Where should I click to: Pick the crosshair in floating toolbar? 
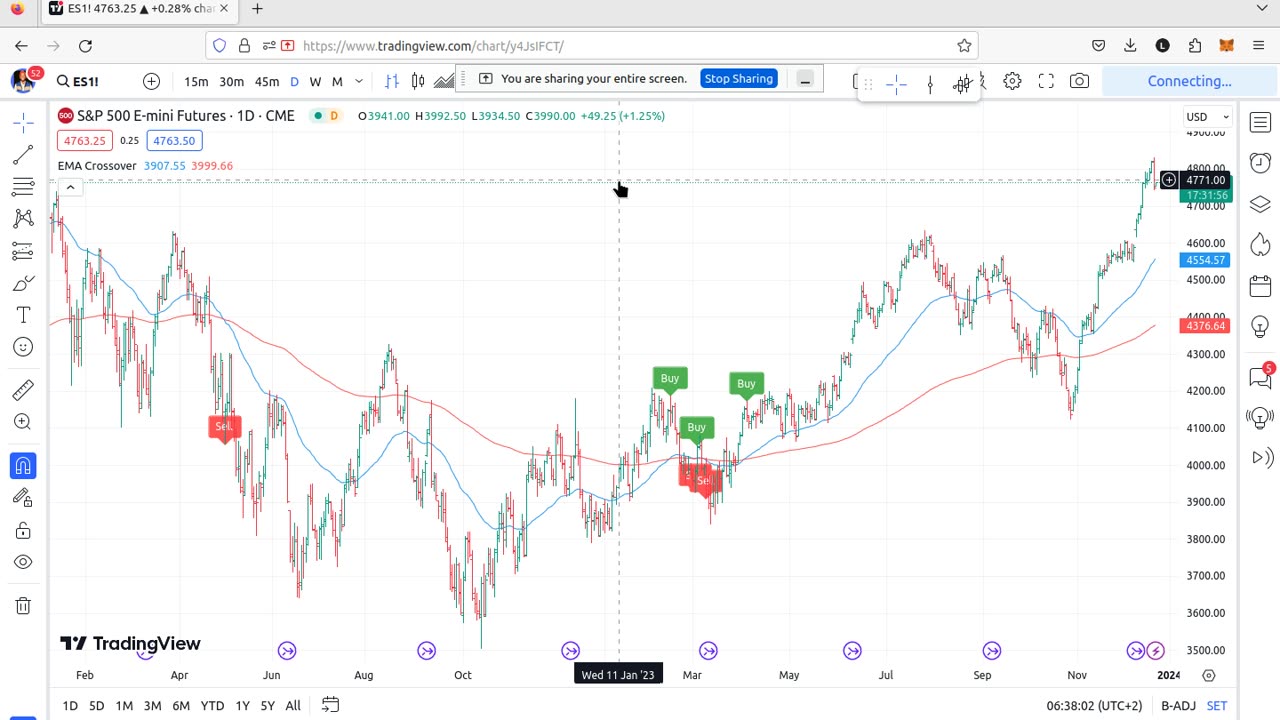(x=896, y=84)
